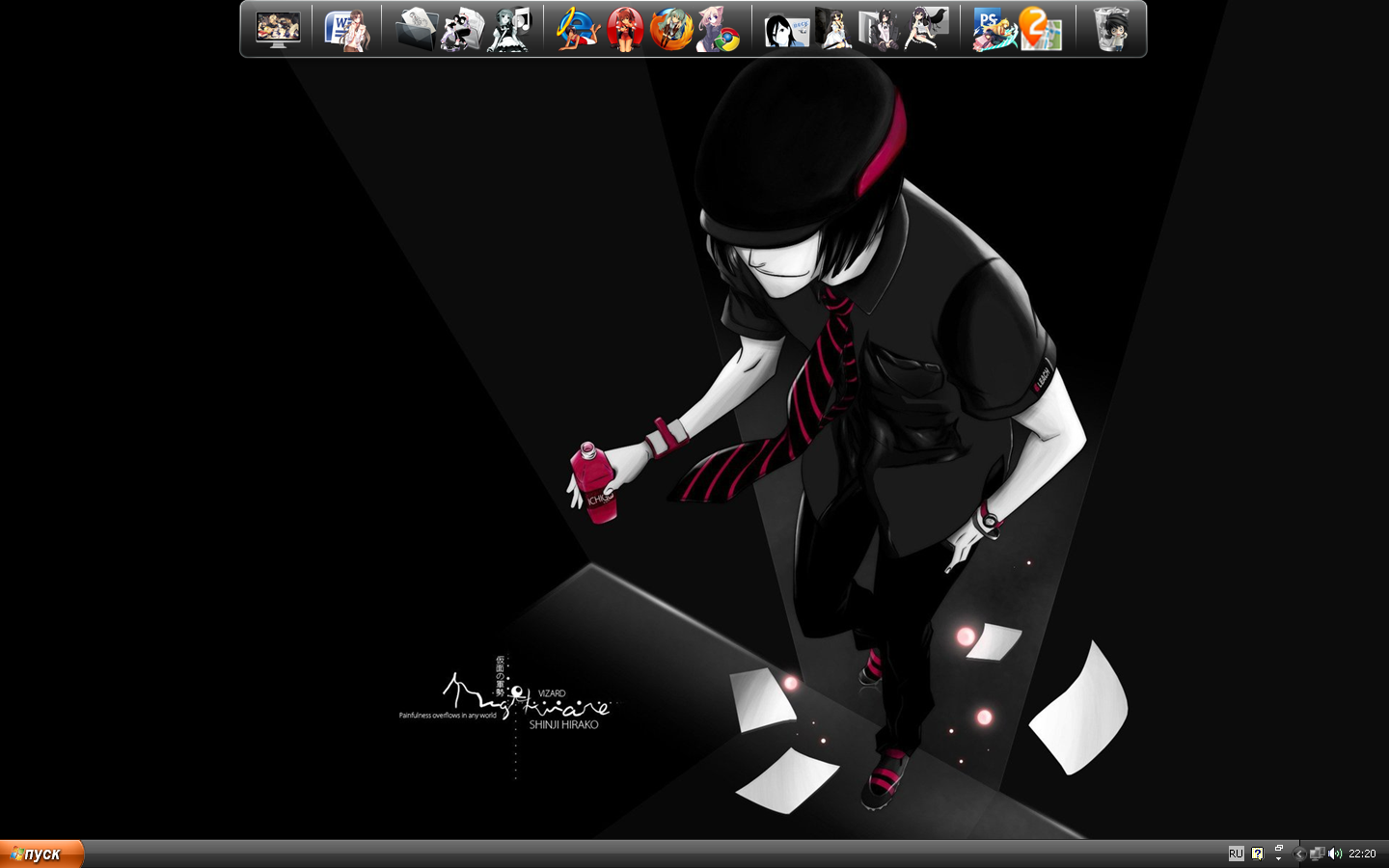1389x868 pixels.
Task: Launch Mozilla Firefox from the dock
Action: (671, 29)
